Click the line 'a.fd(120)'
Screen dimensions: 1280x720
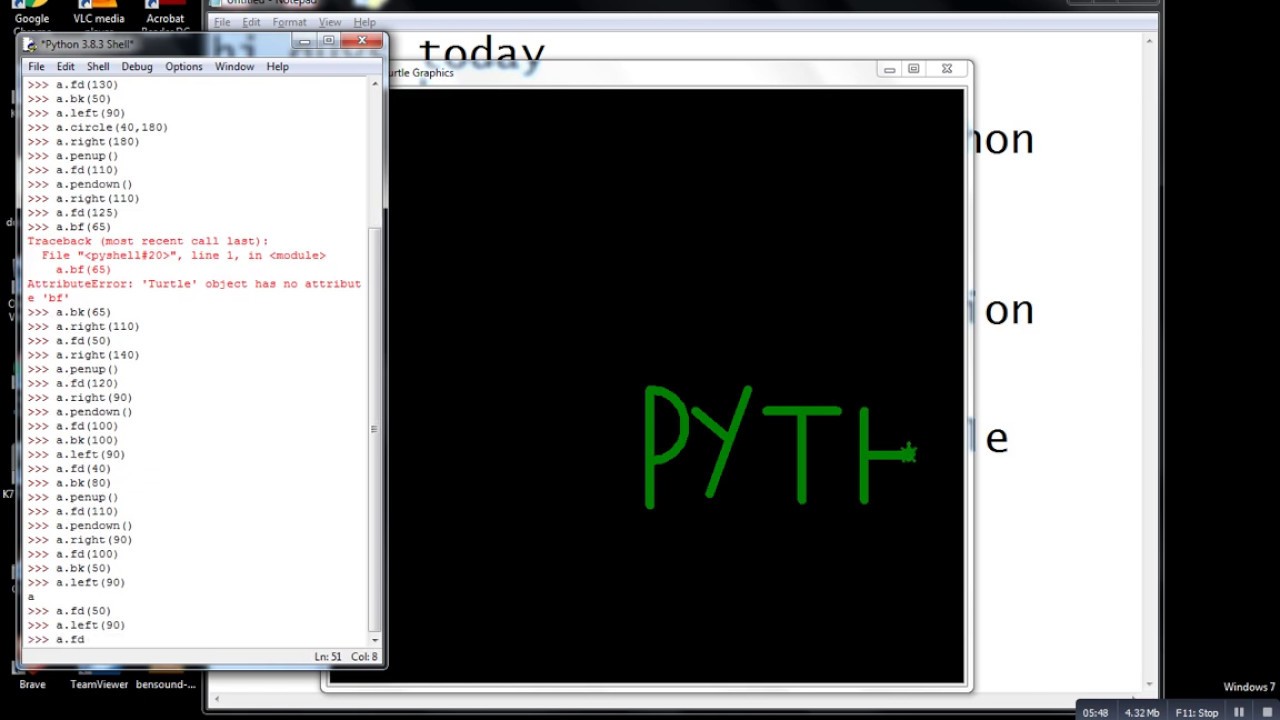(x=86, y=384)
